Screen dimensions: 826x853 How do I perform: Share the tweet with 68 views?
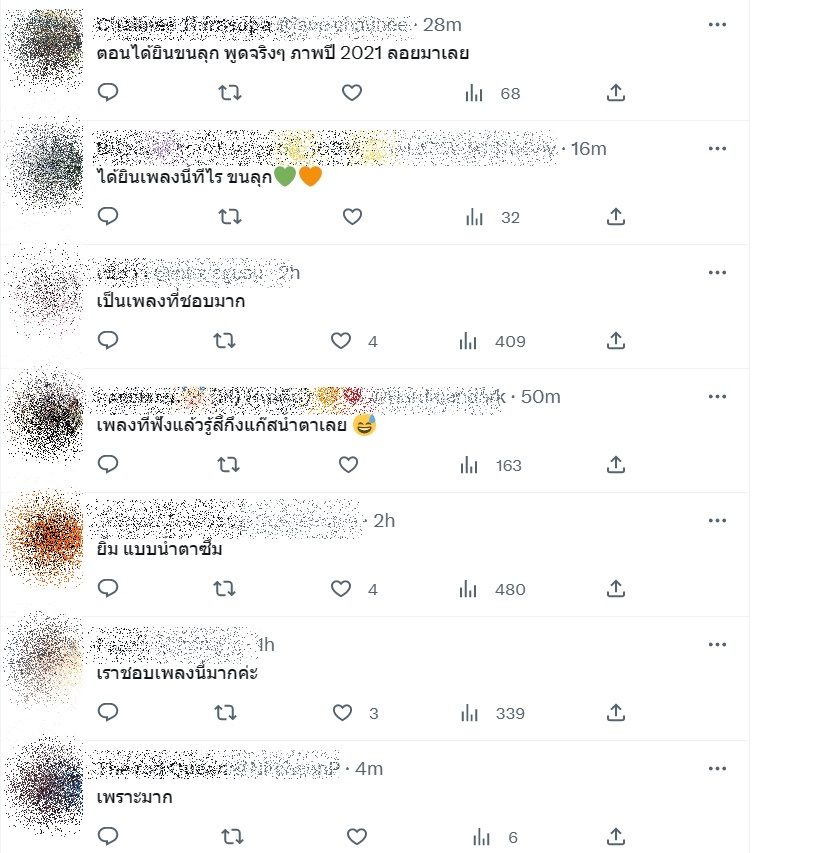tap(615, 92)
